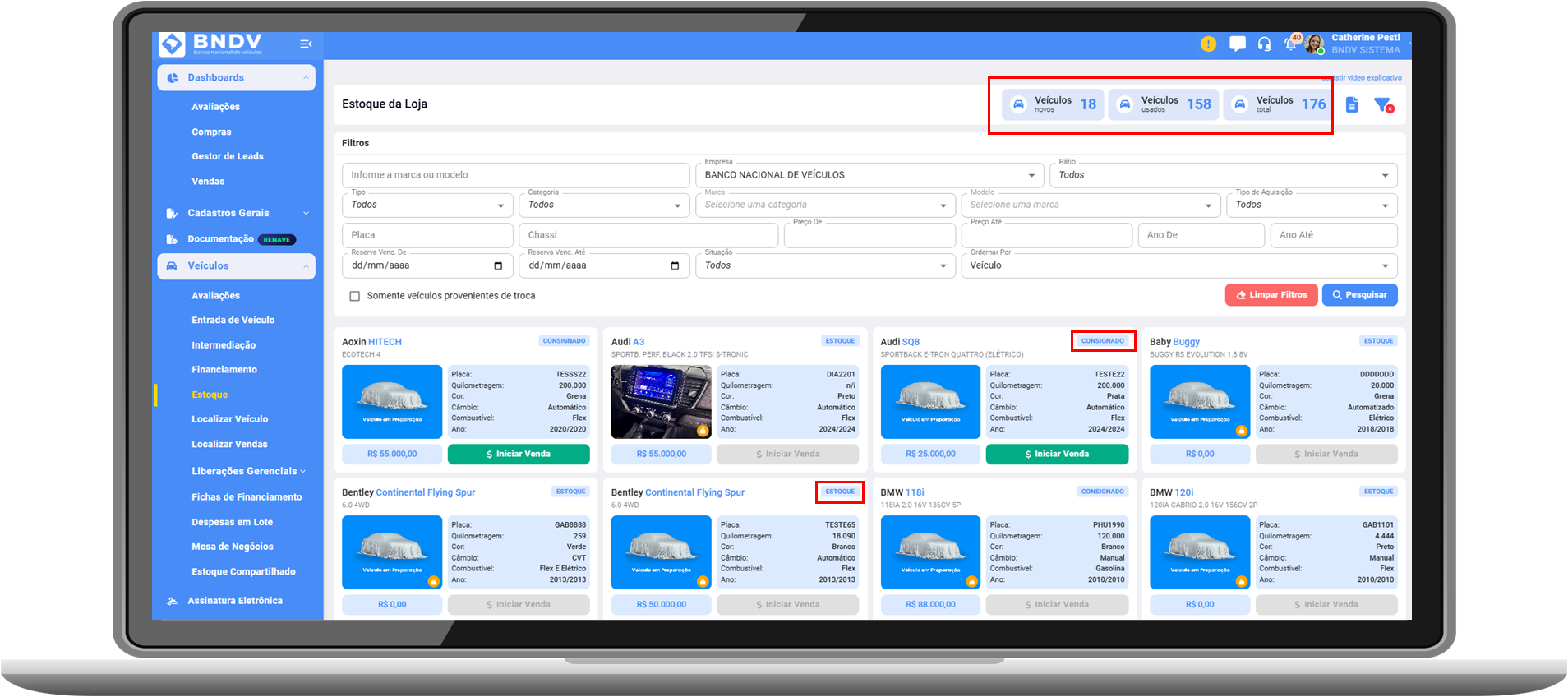Screen dimensions: 1568x697
Task: Open Localizar Veículo
Action: 230,419
